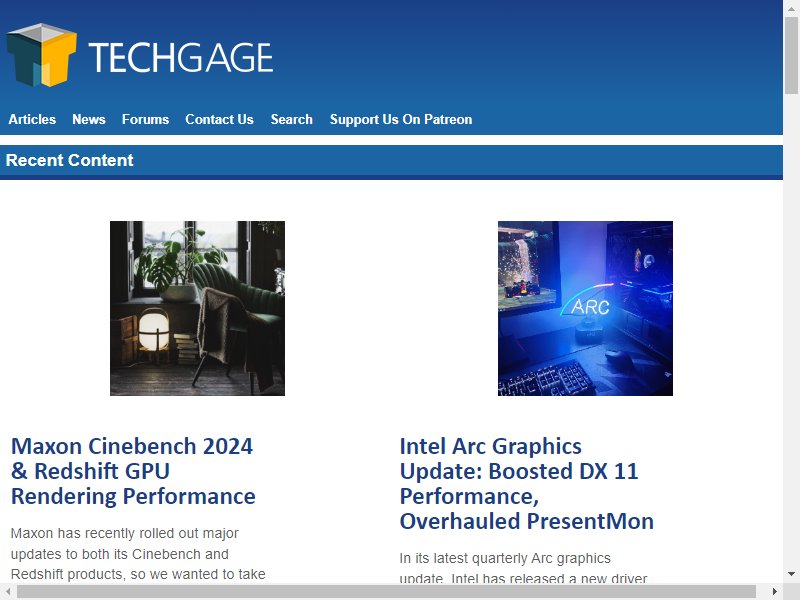800x600 pixels.
Task: Select Contact Us in the navigation
Action: pyautogui.click(x=219, y=119)
